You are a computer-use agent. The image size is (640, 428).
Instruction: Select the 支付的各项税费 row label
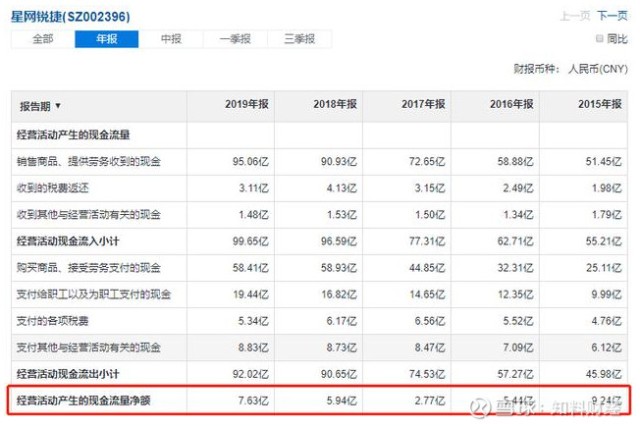pos(53,321)
